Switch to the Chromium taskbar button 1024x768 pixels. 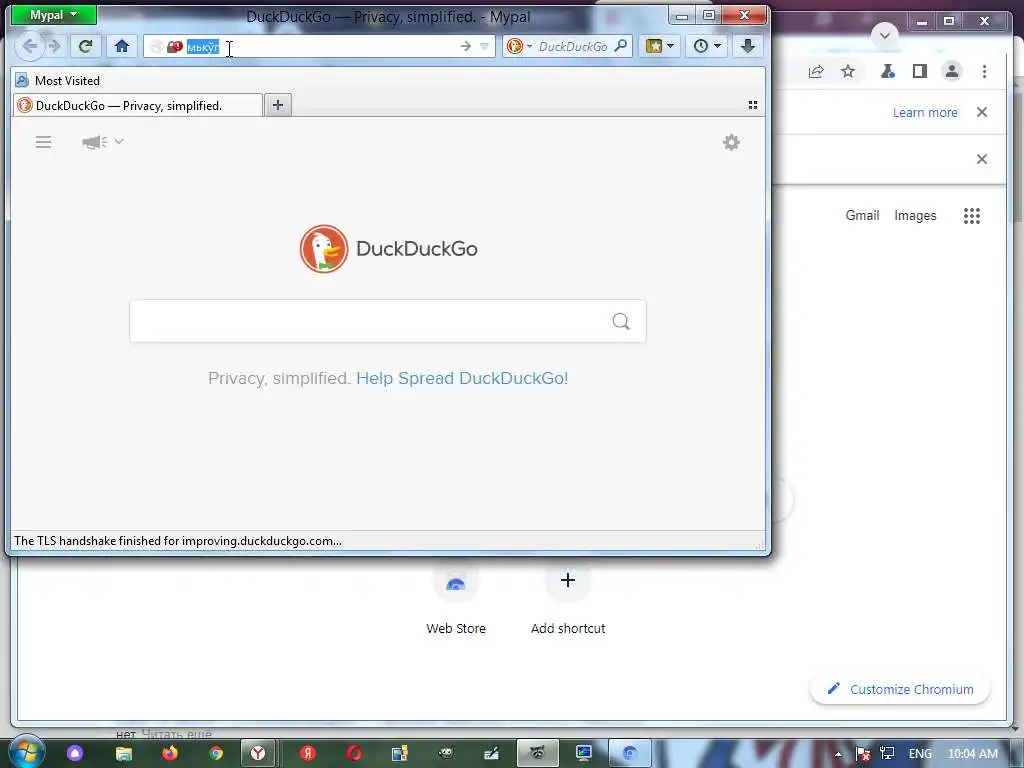pos(630,754)
